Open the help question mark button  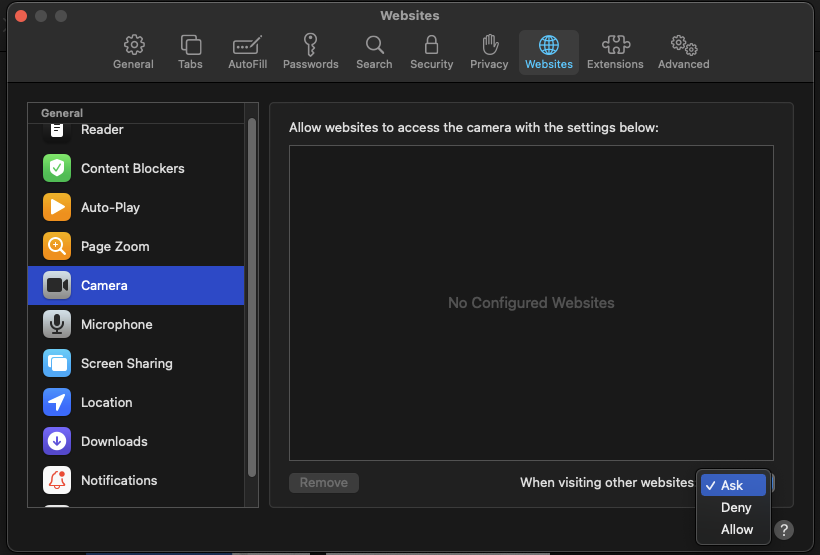(784, 529)
